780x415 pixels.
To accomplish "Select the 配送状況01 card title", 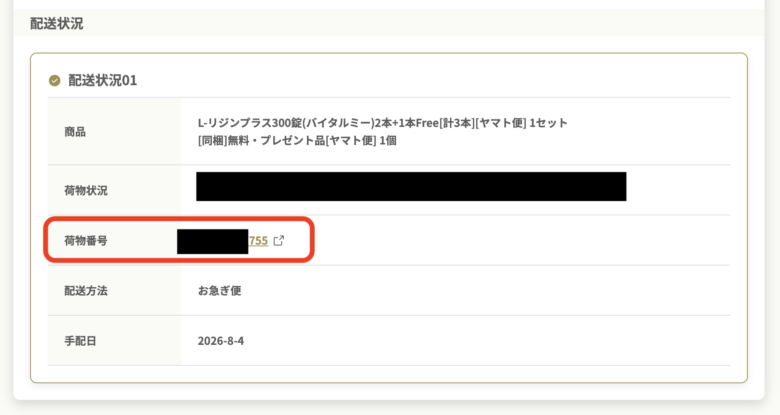I will pos(102,81).
